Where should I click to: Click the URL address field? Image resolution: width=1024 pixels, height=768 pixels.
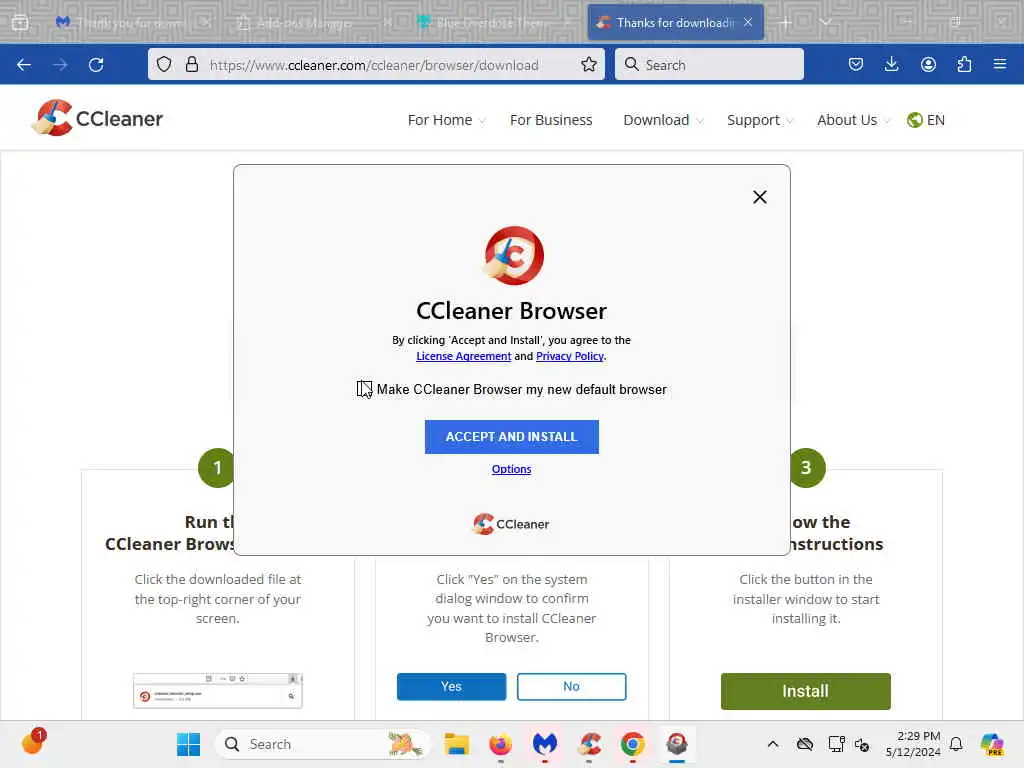pos(374,65)
